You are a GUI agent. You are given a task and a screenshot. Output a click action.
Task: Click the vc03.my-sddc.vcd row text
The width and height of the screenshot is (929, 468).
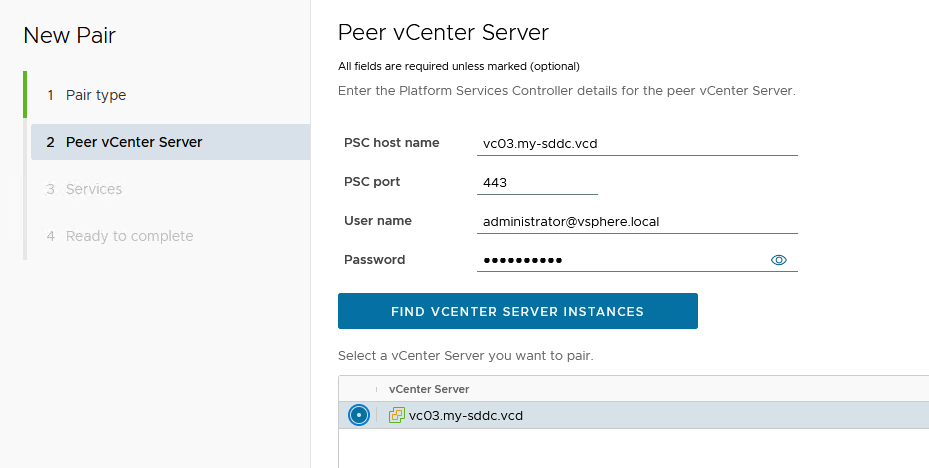click(466, 415)
